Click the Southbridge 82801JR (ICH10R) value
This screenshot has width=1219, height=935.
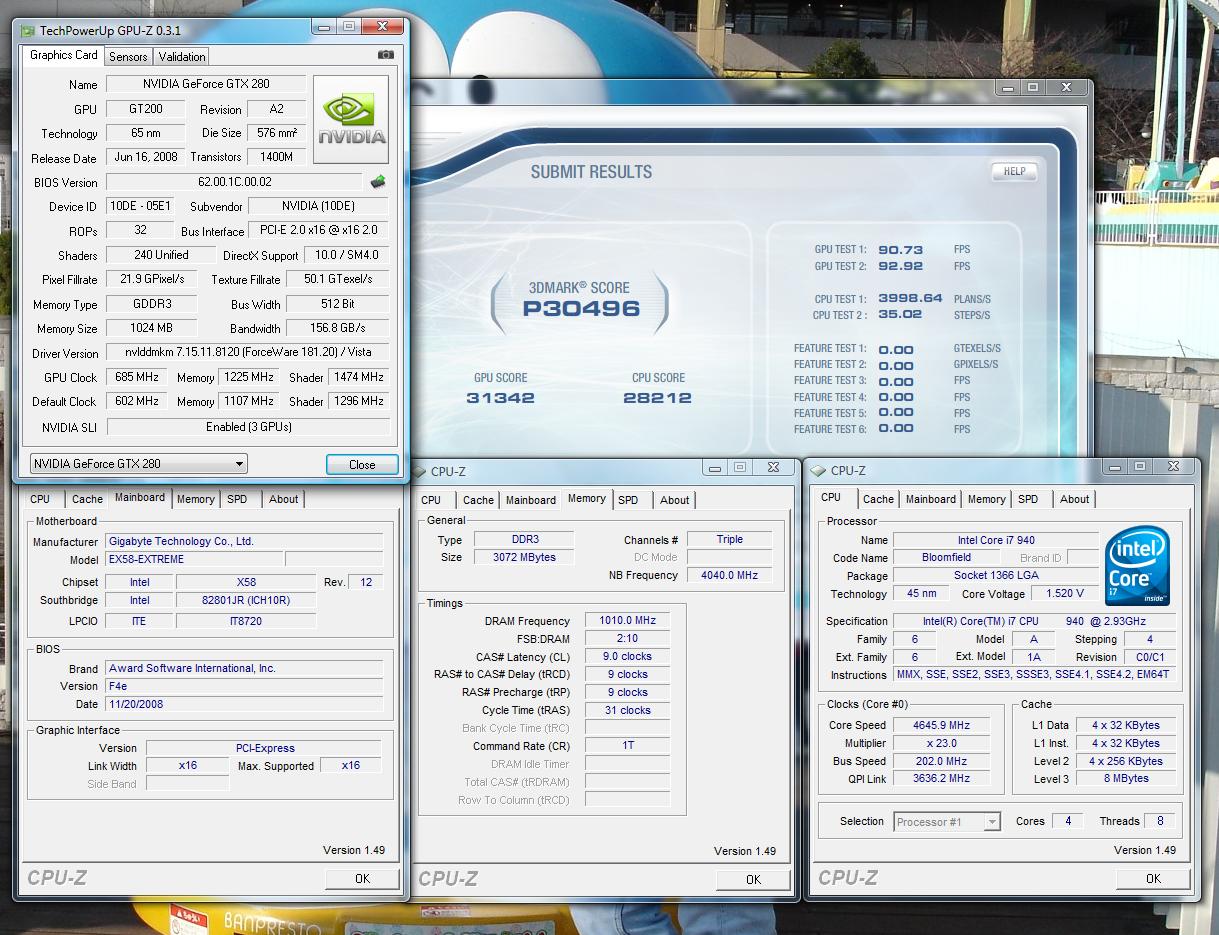click(246, 601)
